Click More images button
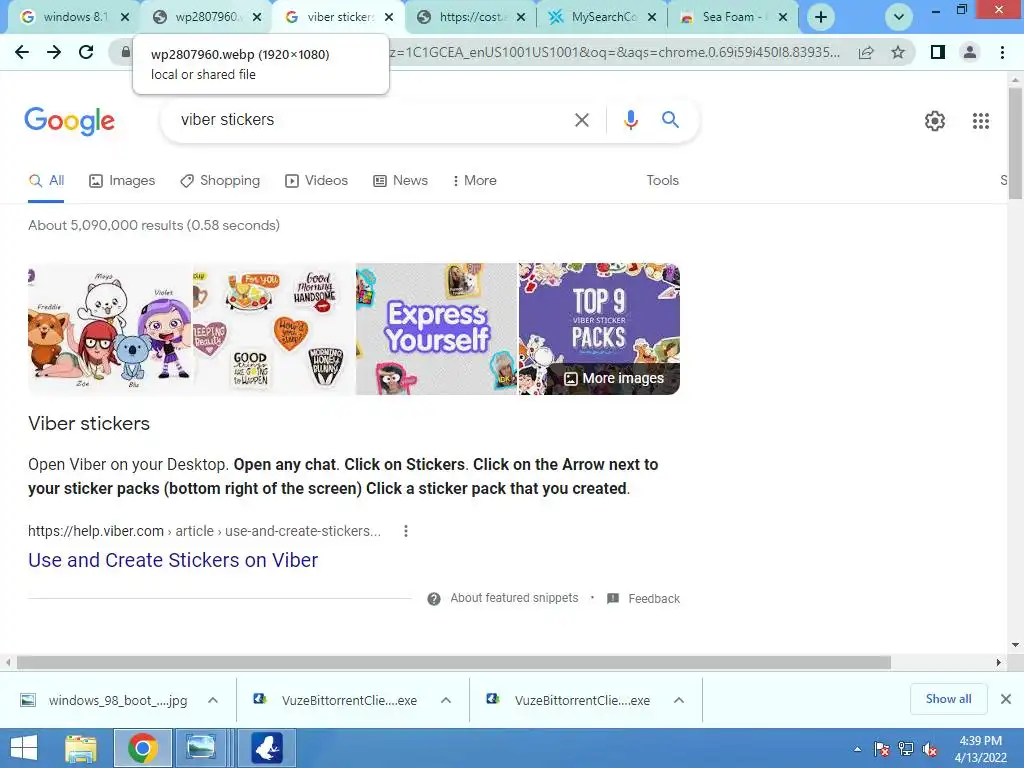Screen dimensions: 1024x768 [x=614, y=379]
